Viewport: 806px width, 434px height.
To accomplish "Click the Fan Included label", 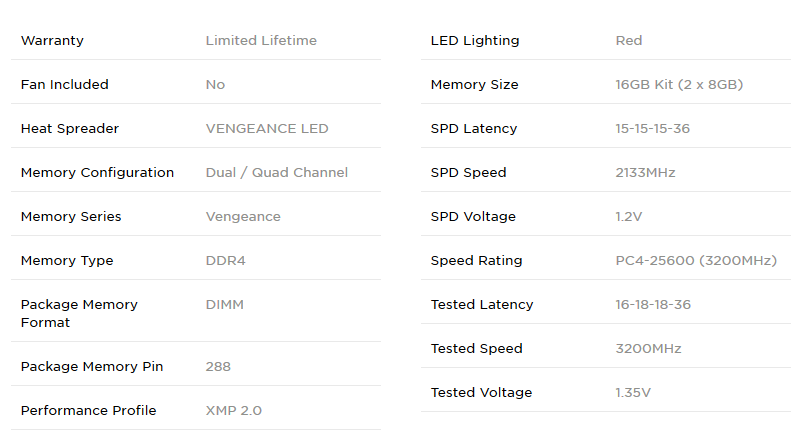I will (65, 84).
